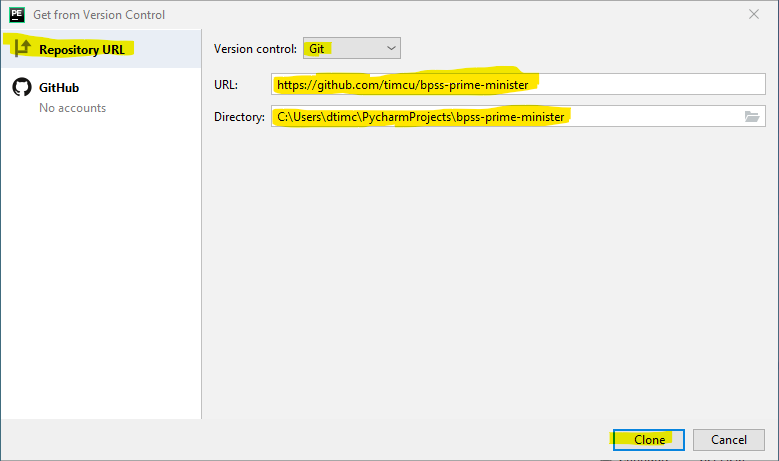Click the GitHub octocat icon
The image size is (779, 461).
(22, 87)
